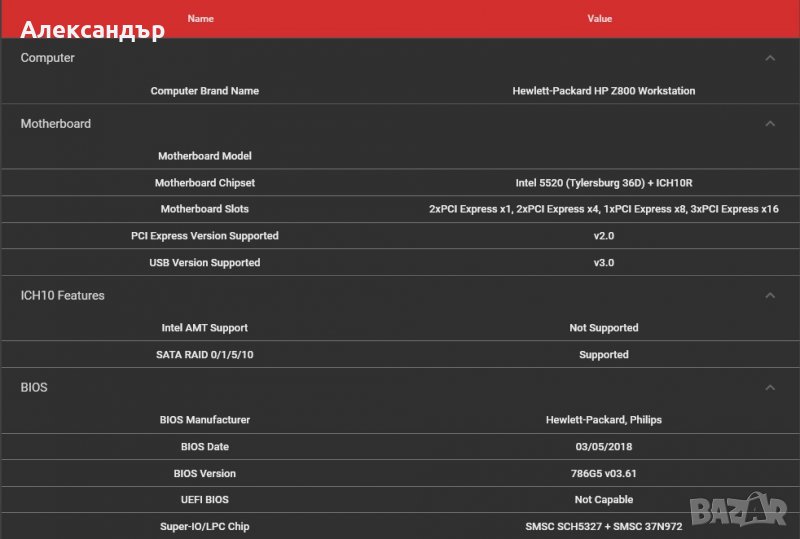Select the SATA RAID 0/1/5/10 row label
The height and width of the screenshot is (539, 800).
[204, 355]
